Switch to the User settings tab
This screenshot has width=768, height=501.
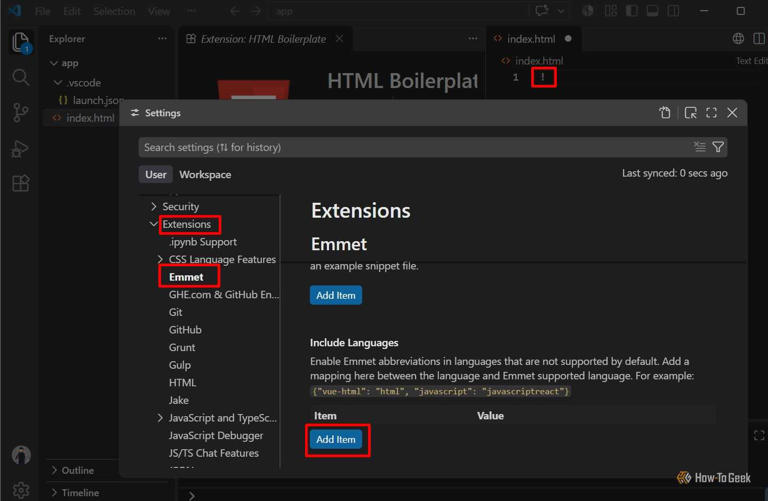[156, 174]
